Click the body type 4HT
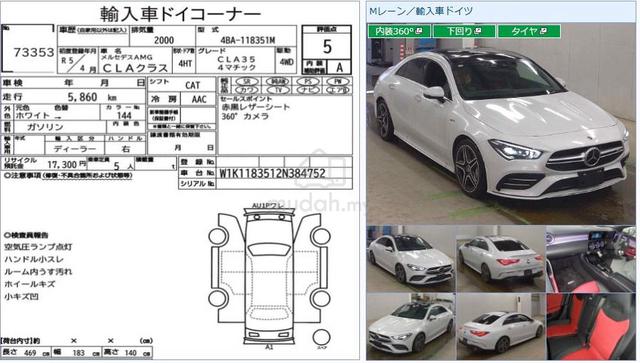This screenshot has height=363, width=640. tap(185, 63)
